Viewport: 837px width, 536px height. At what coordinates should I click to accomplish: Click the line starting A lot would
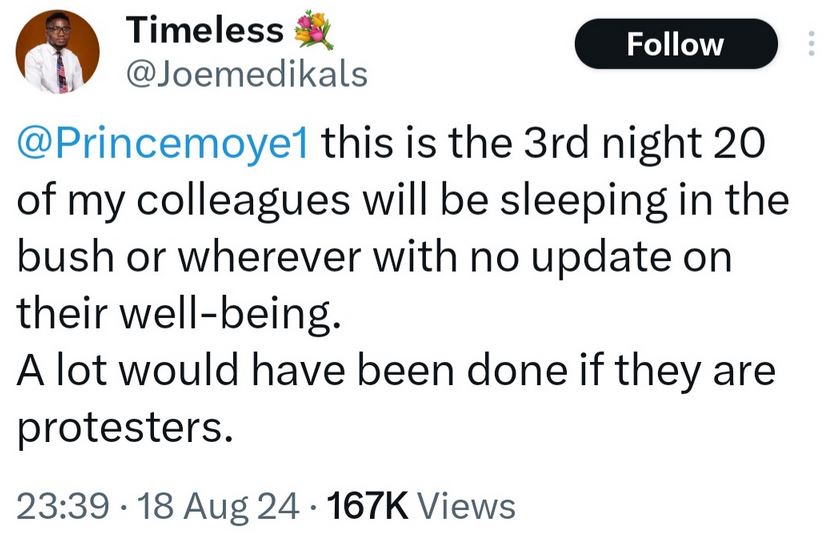pos(395,373)
